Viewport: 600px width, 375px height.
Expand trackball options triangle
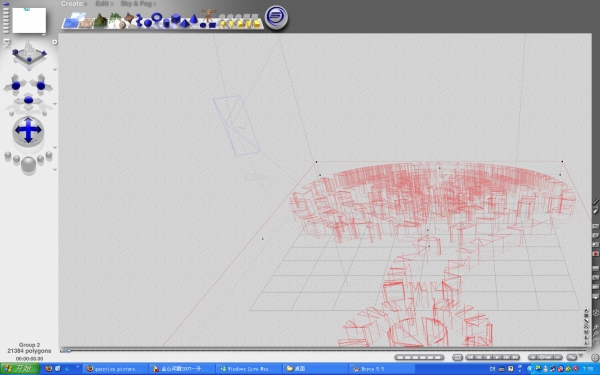tap(55, 147)
